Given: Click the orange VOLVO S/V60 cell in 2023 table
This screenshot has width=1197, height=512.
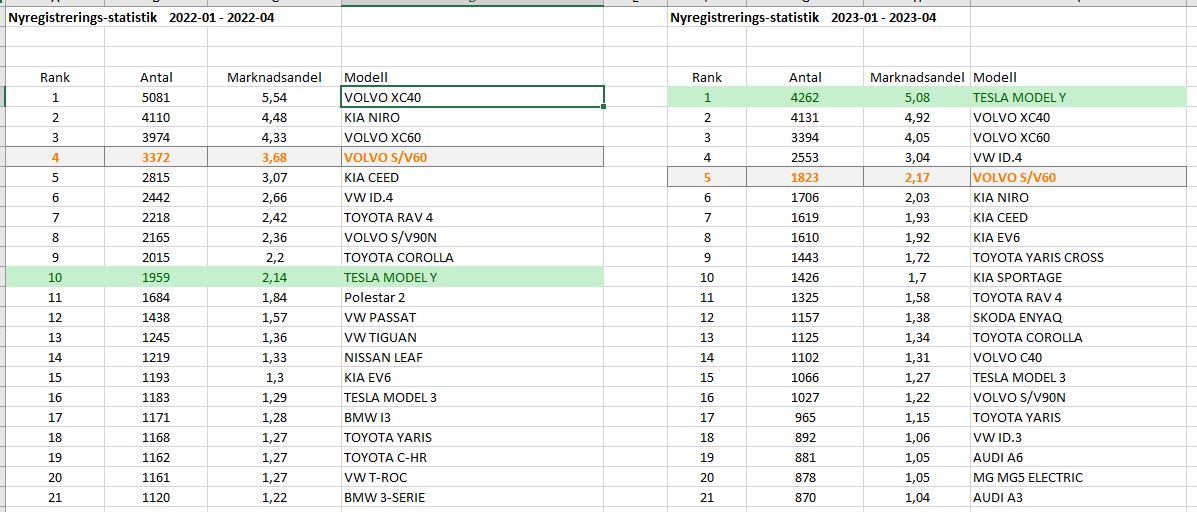Looking at the screenshot, I should [1079, 178].
